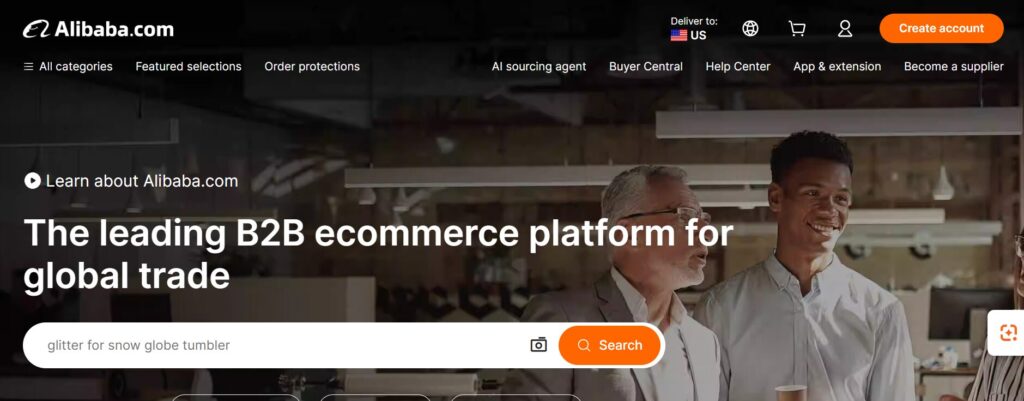Click the orange Create account button
The height and width of the screenshot is (401, 1024).
(941, 29)
